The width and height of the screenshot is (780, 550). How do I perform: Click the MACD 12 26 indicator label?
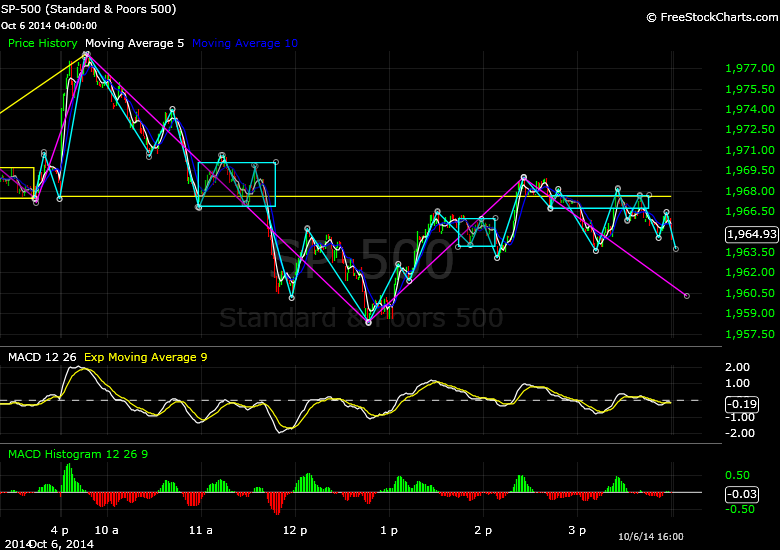pyautogui.click(x=40, y=357)
